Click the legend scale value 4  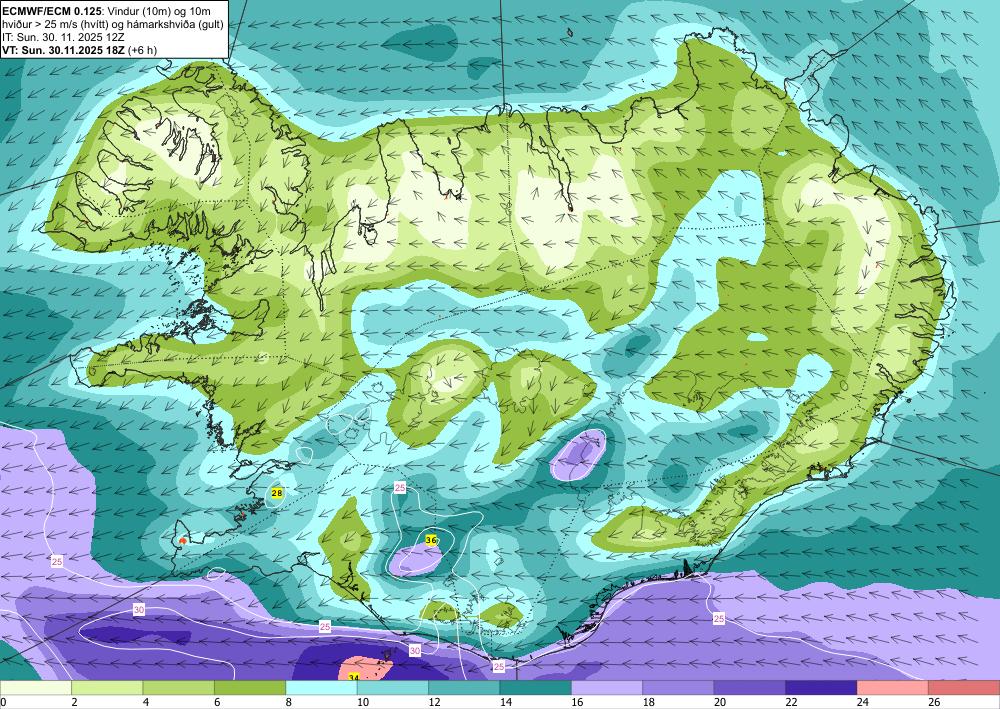coord(146,703)
